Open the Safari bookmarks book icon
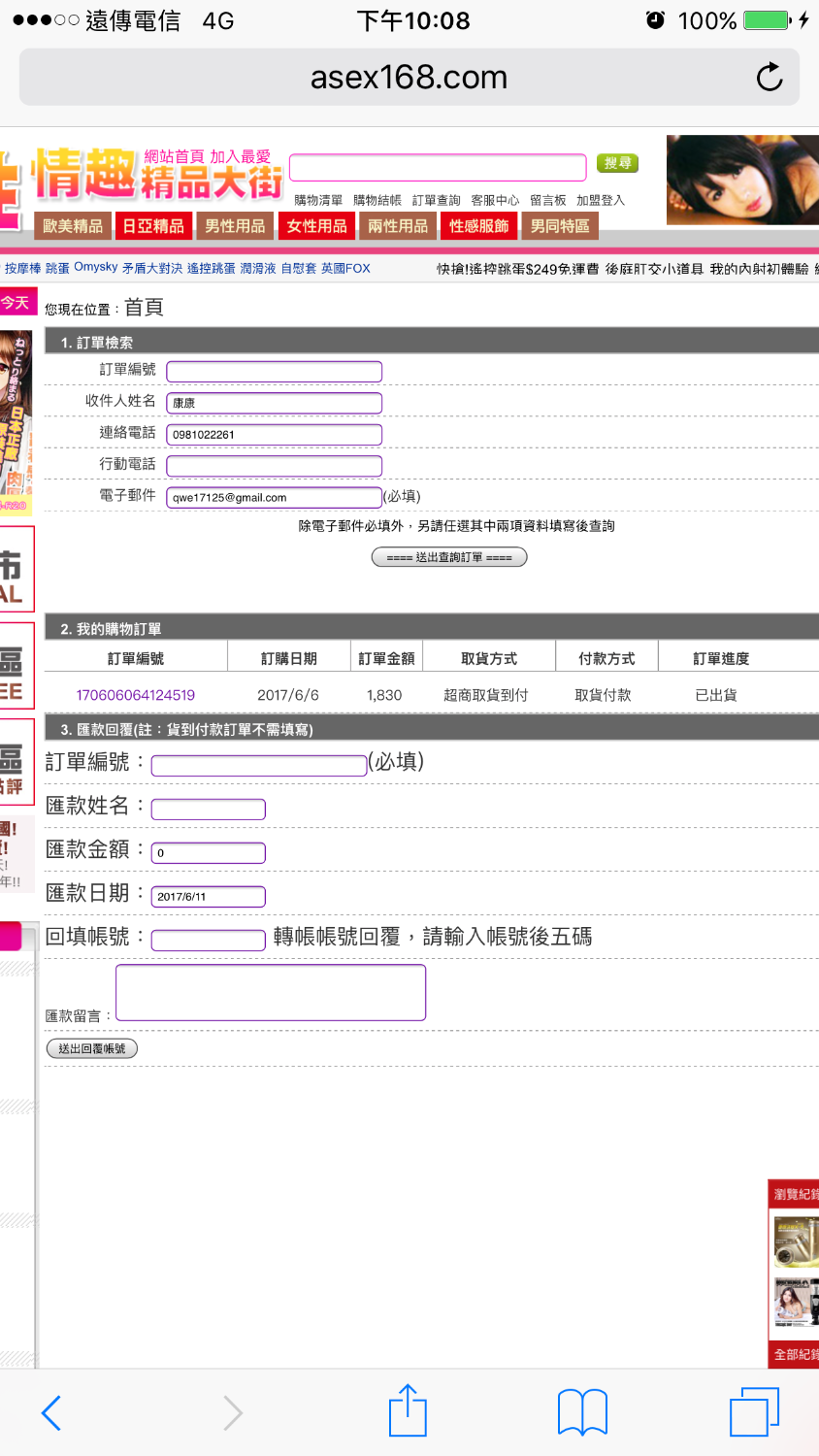The height and width of the screenshot is (1456, 819). pos(582,1412)
